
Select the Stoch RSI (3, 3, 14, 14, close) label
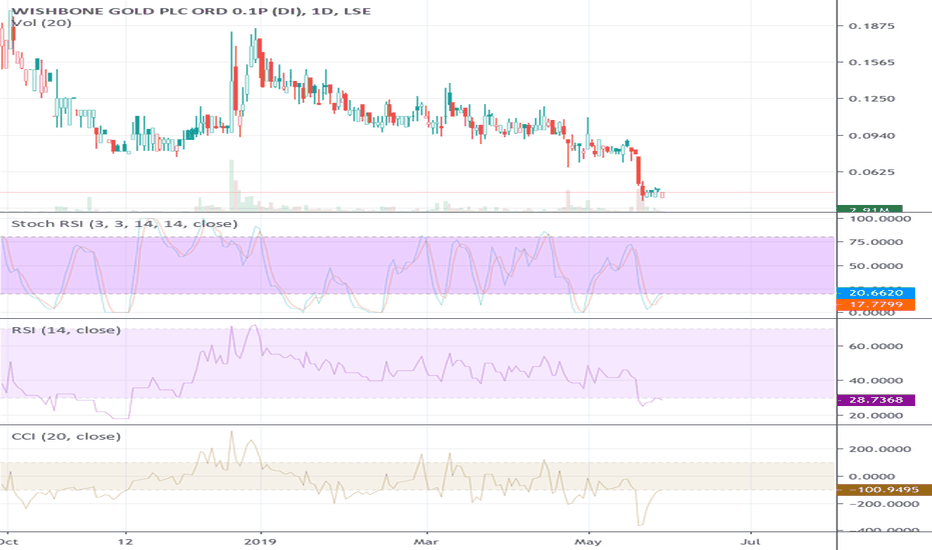point(124,224)
